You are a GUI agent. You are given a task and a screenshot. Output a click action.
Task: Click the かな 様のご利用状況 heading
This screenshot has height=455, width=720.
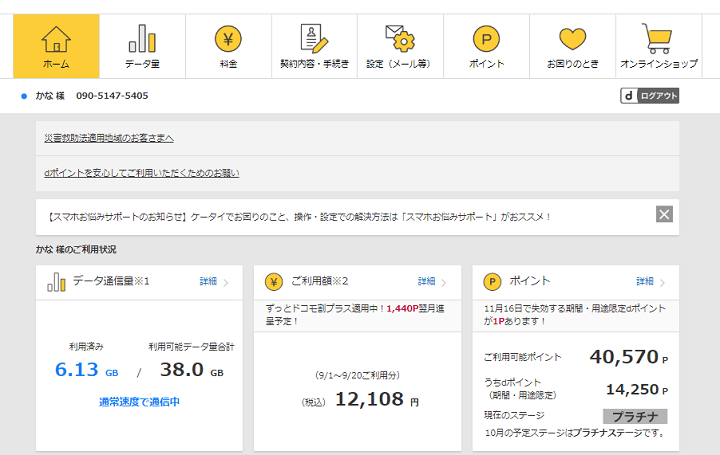click(76, 249)
